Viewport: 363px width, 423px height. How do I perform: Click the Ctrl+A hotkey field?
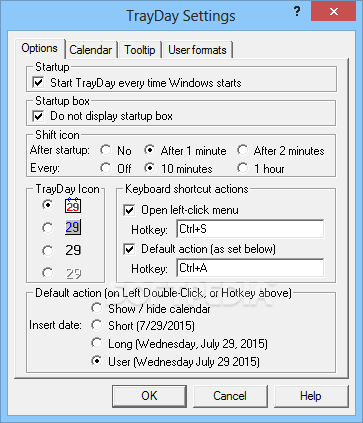(250, 268)
